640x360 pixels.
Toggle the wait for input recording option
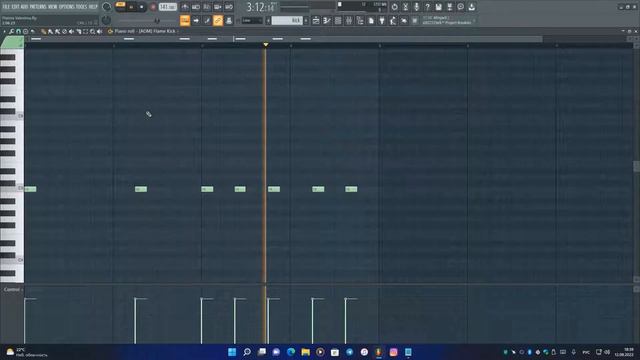[196, 7]
